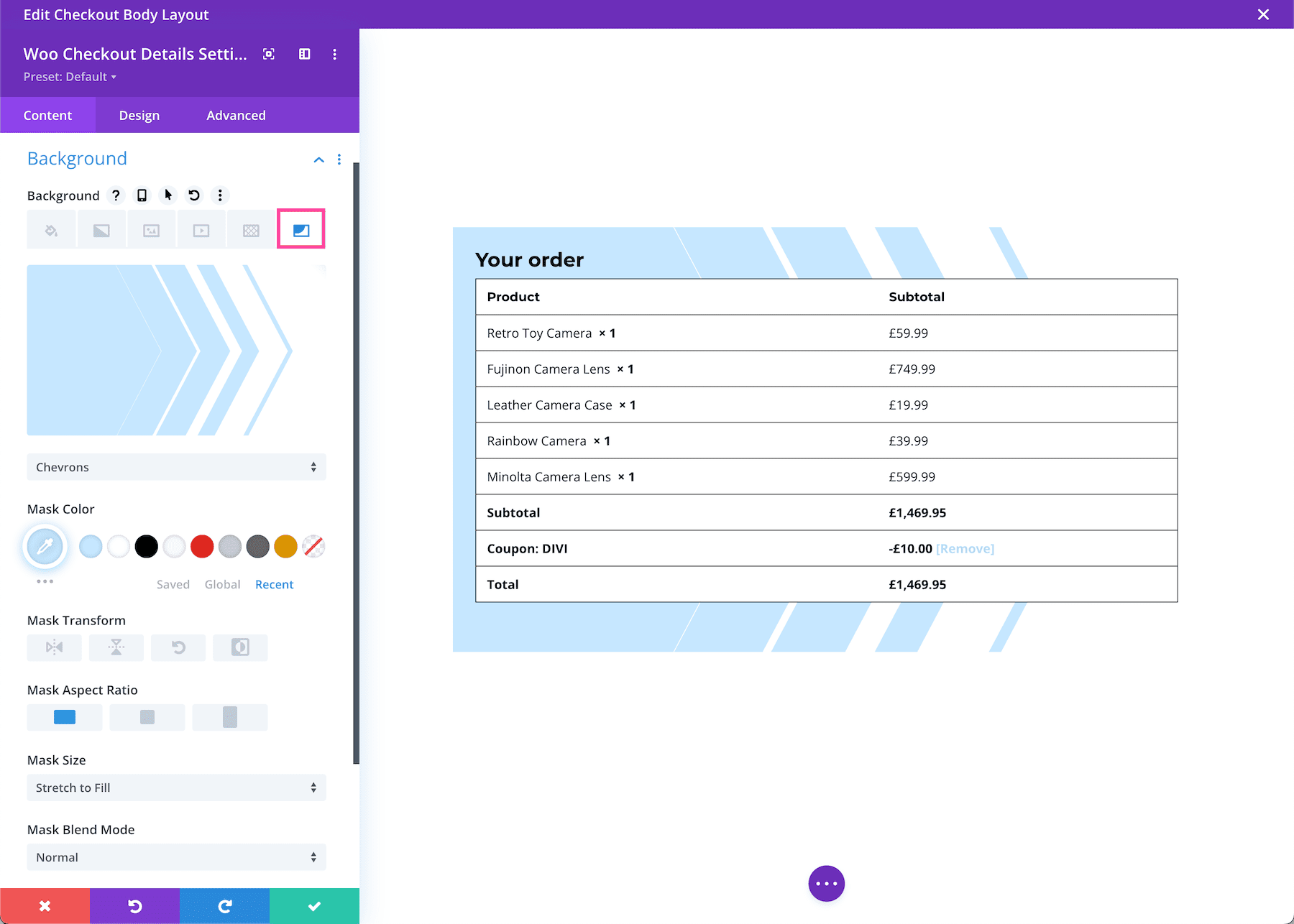Rotate the mask

(x=178, y=647)
